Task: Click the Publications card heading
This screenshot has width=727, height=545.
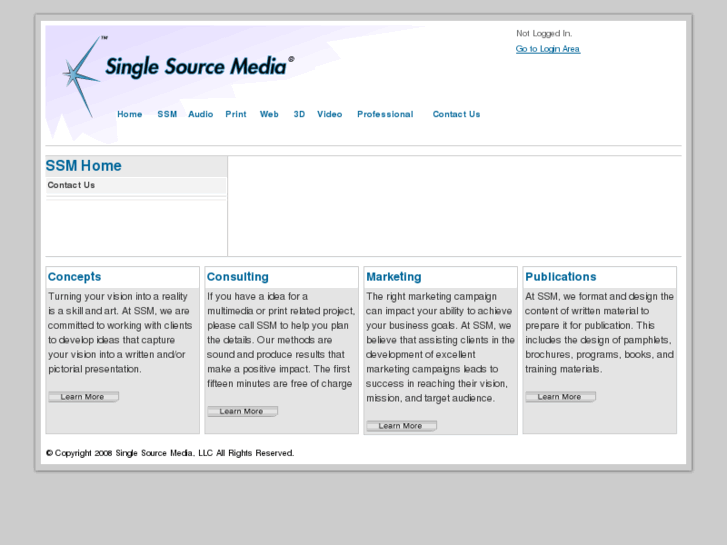Action: click(561, 276)
